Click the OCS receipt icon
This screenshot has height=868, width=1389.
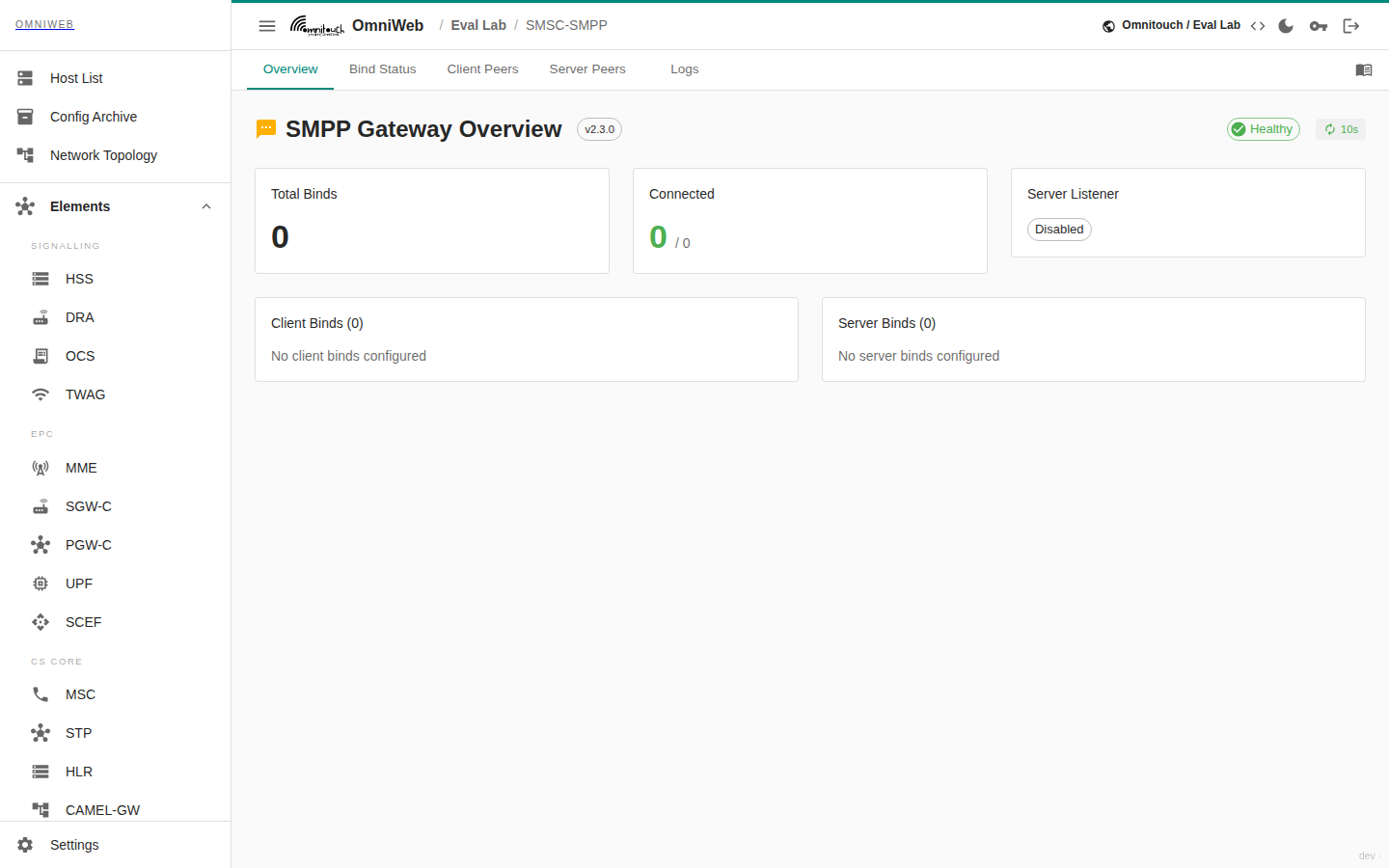(x=41, y=356)
